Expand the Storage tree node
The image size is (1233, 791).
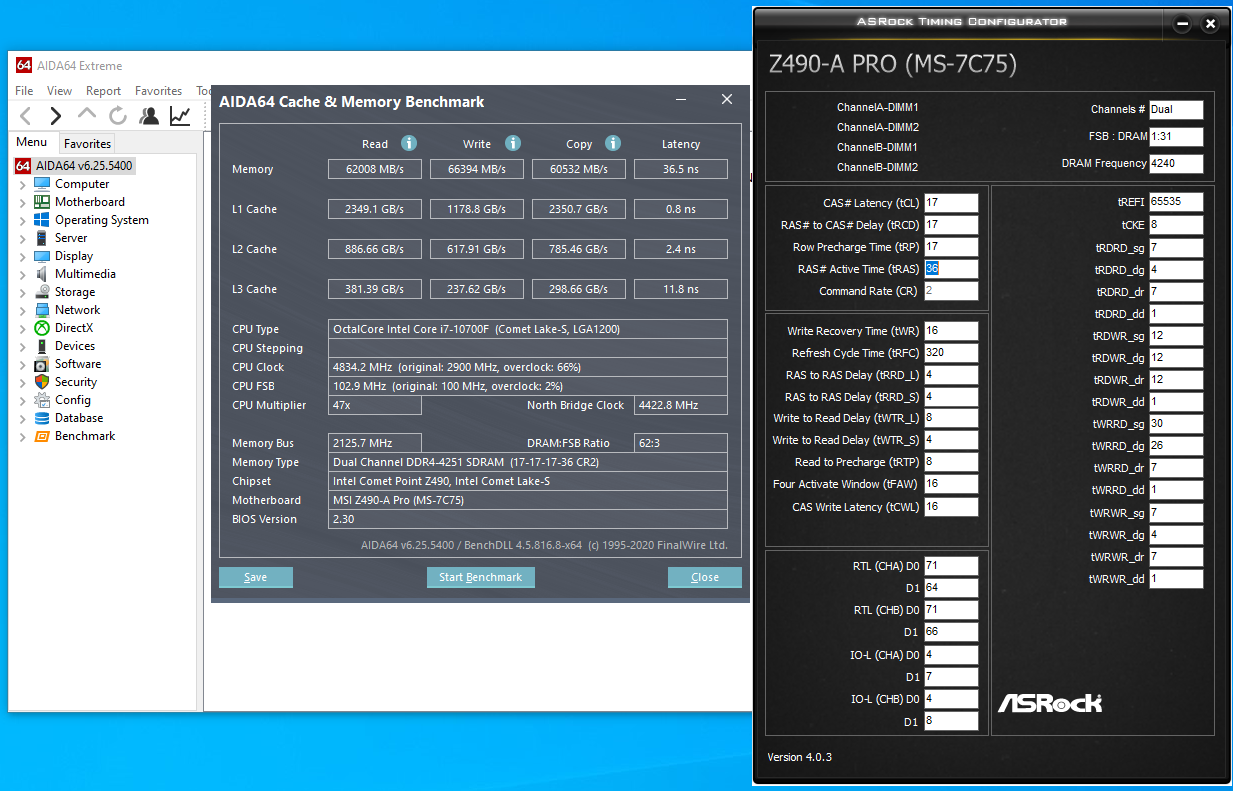point(23,292)
